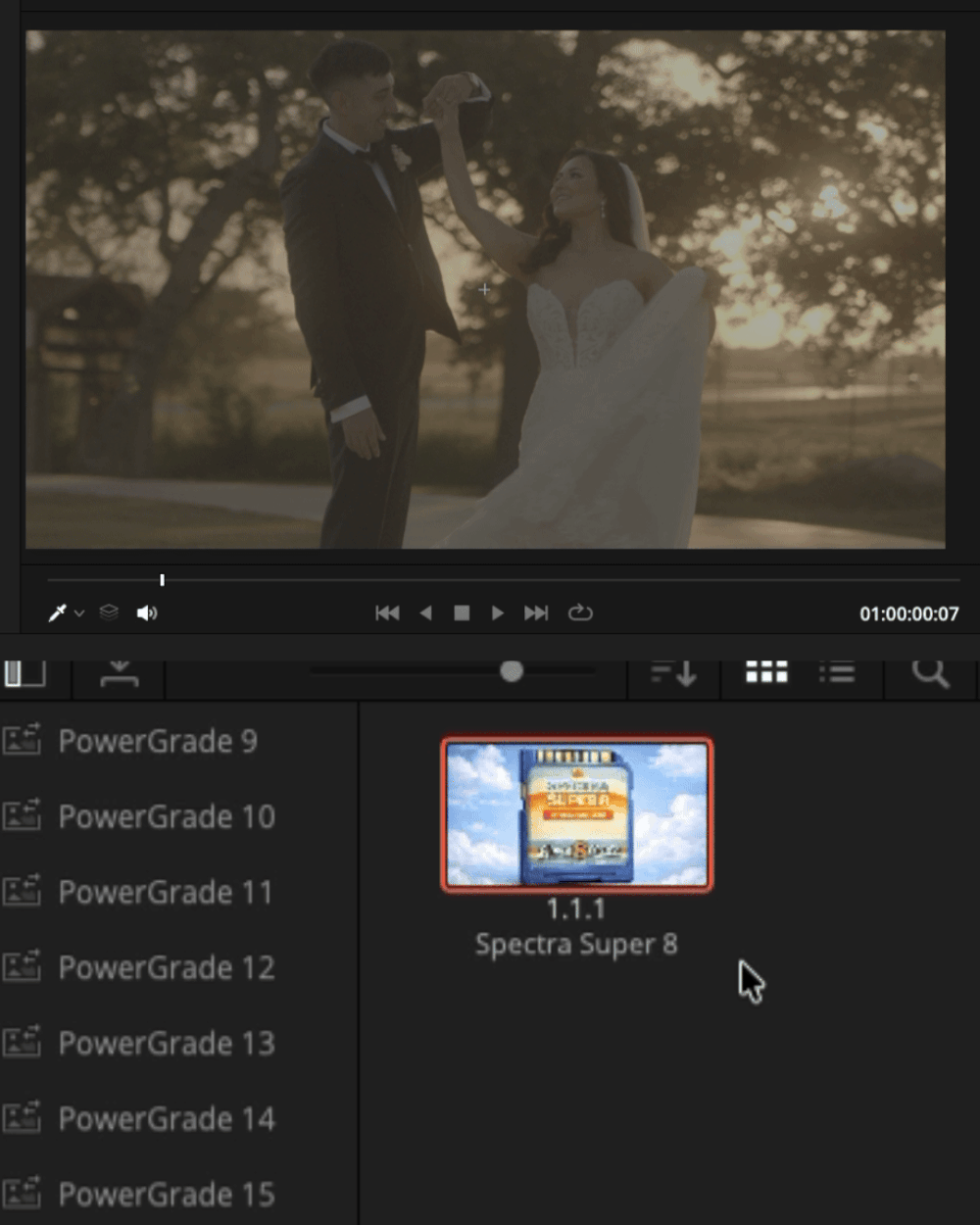Viewport: 980px width, 1225px height.
Task: Toggle playback stop
Action: (462, 612)
